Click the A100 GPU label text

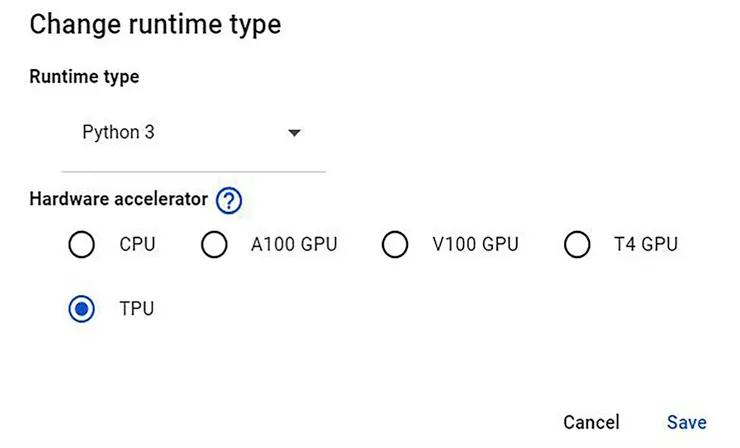(x=292, y=245)
